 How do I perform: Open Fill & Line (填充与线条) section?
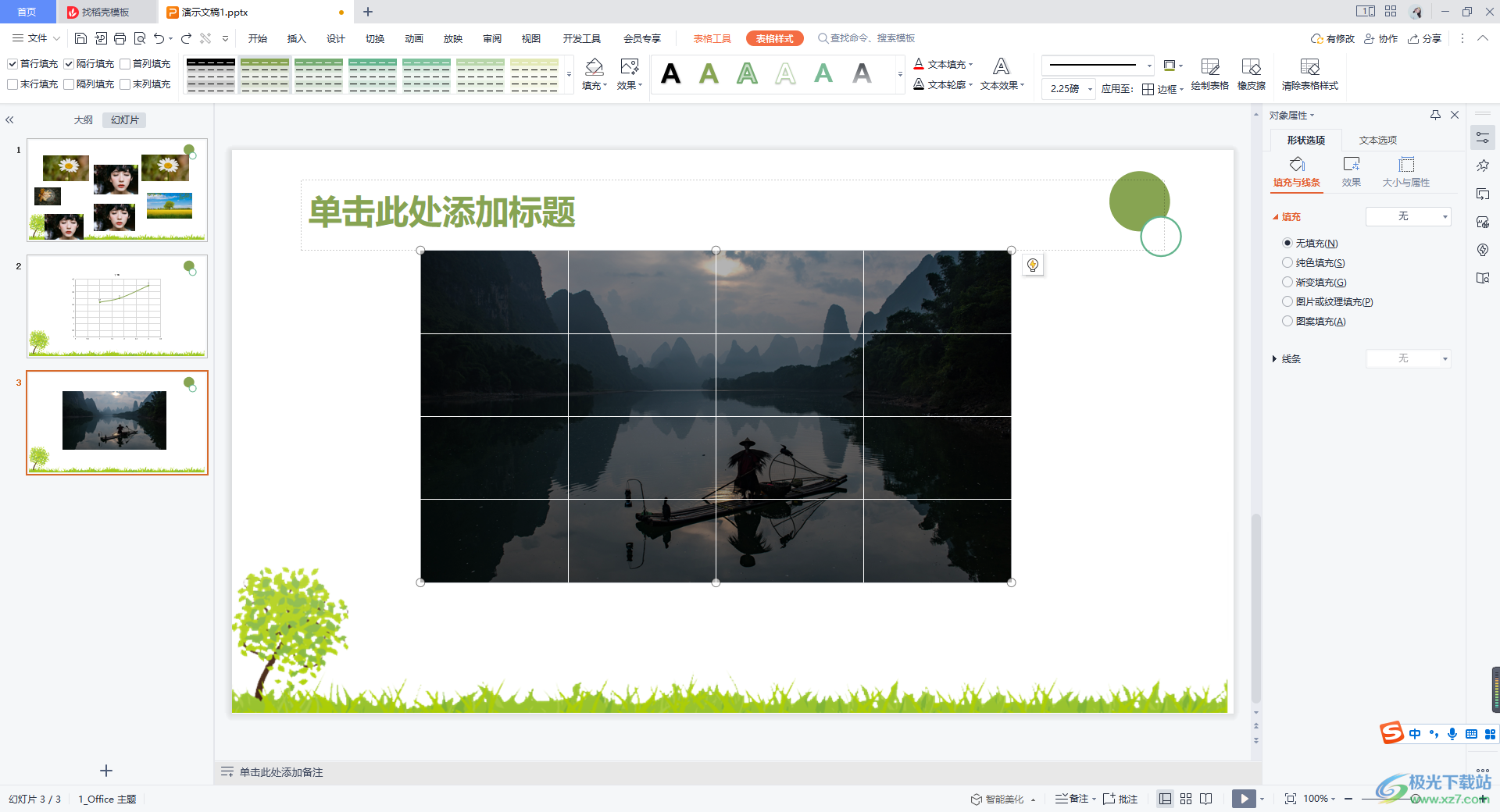pos(1297,172)
